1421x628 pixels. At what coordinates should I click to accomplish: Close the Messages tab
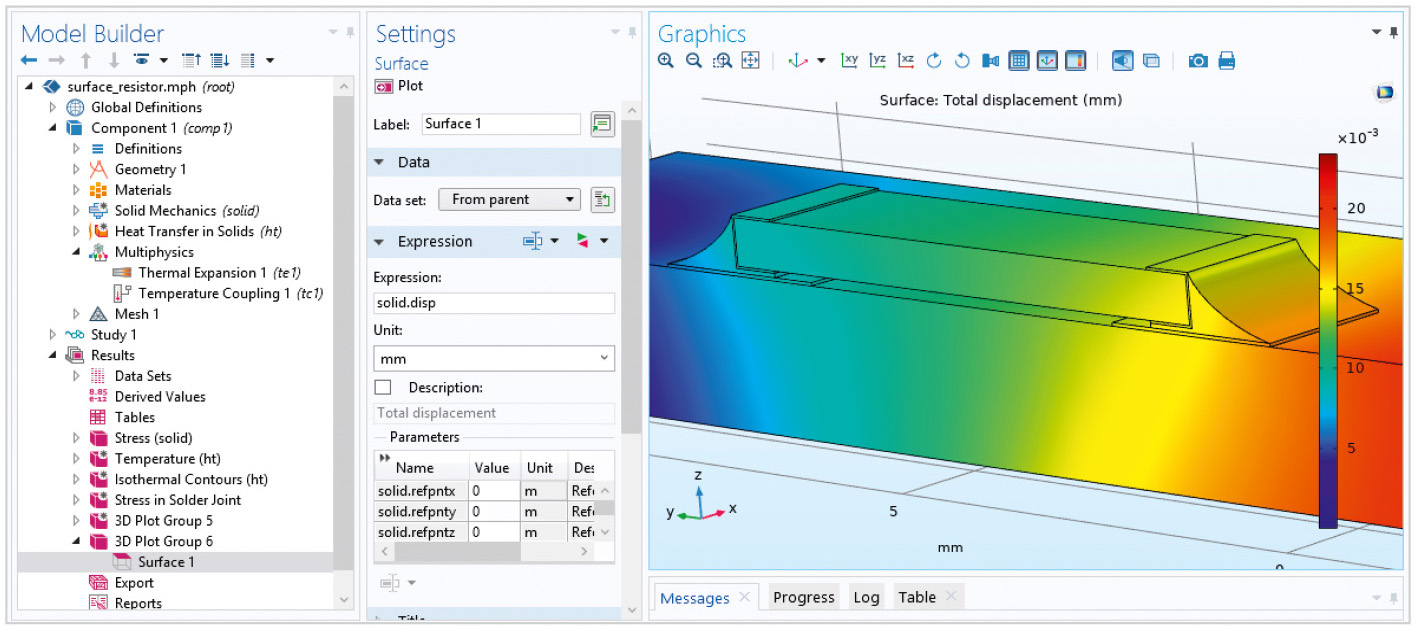click(x=745, y=597)
